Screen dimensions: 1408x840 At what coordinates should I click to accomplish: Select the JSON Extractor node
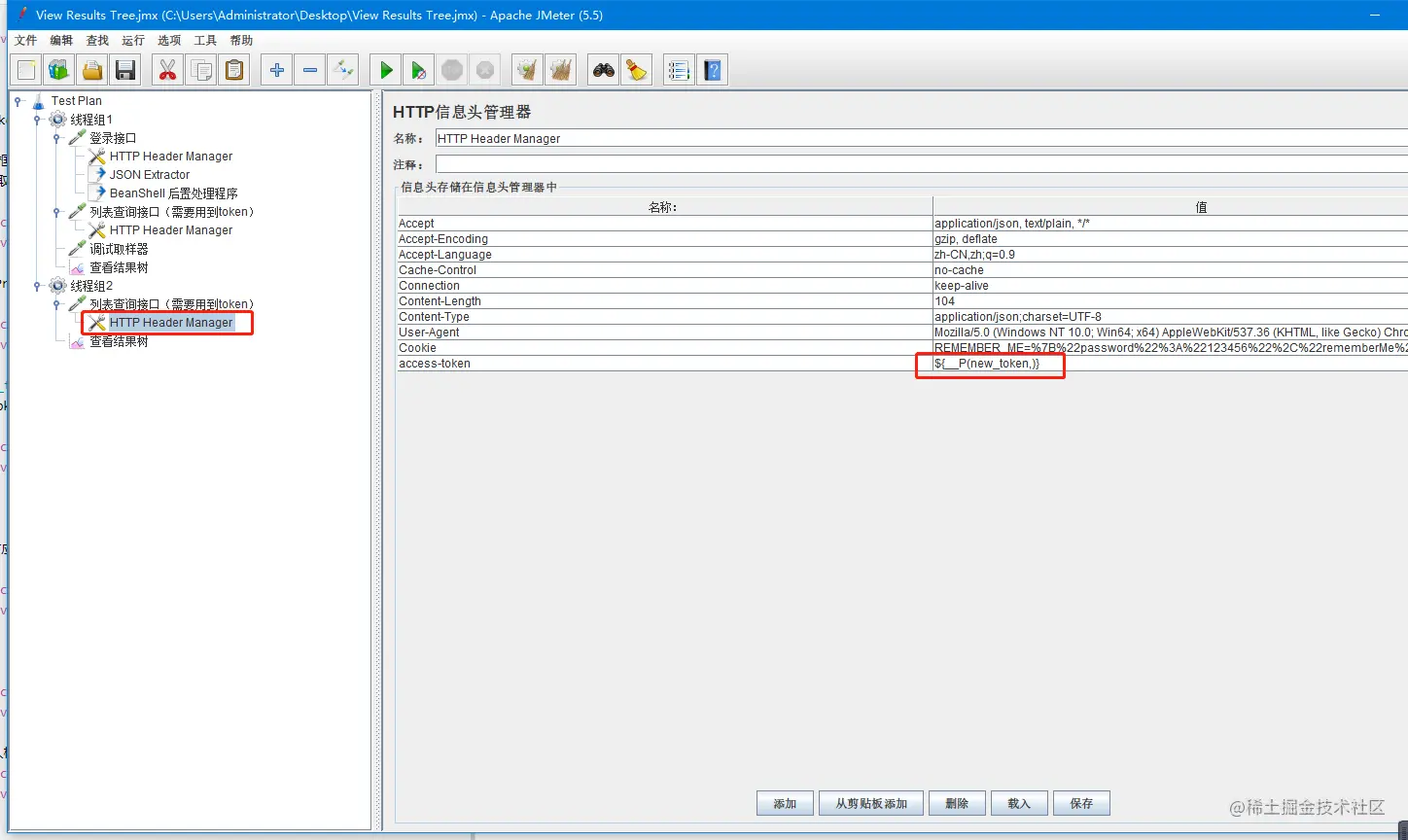coord(150,175)
